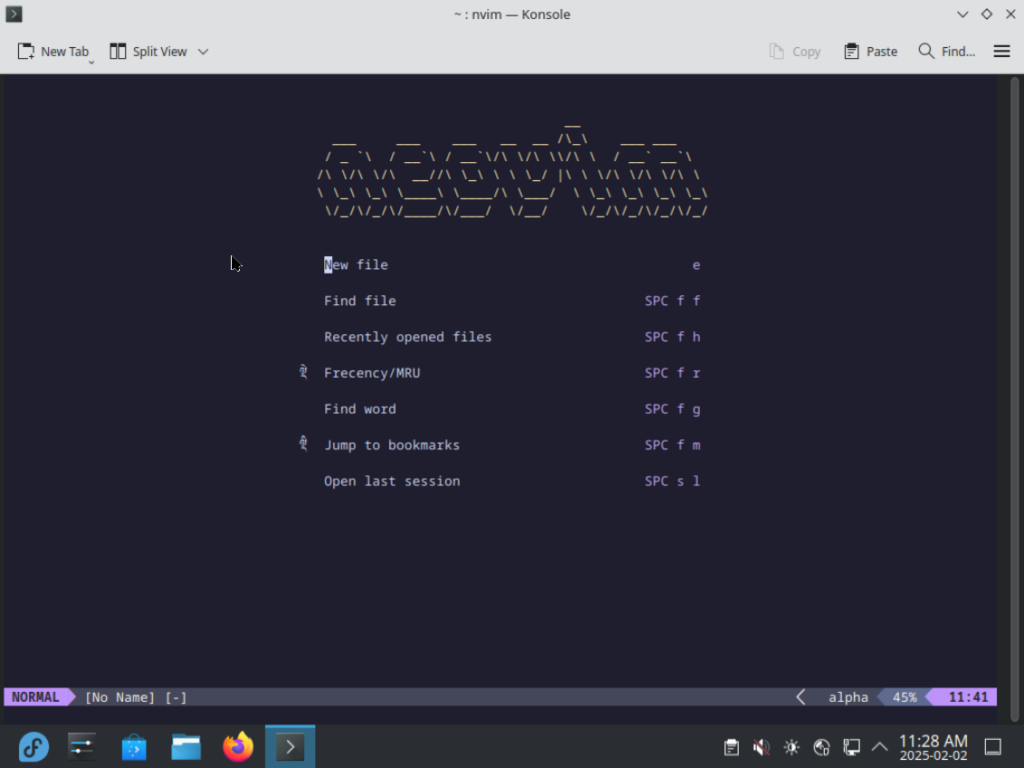Click the Paste button in toolbar
Screen dimensions: 1024x768
(x=870, y=51)
